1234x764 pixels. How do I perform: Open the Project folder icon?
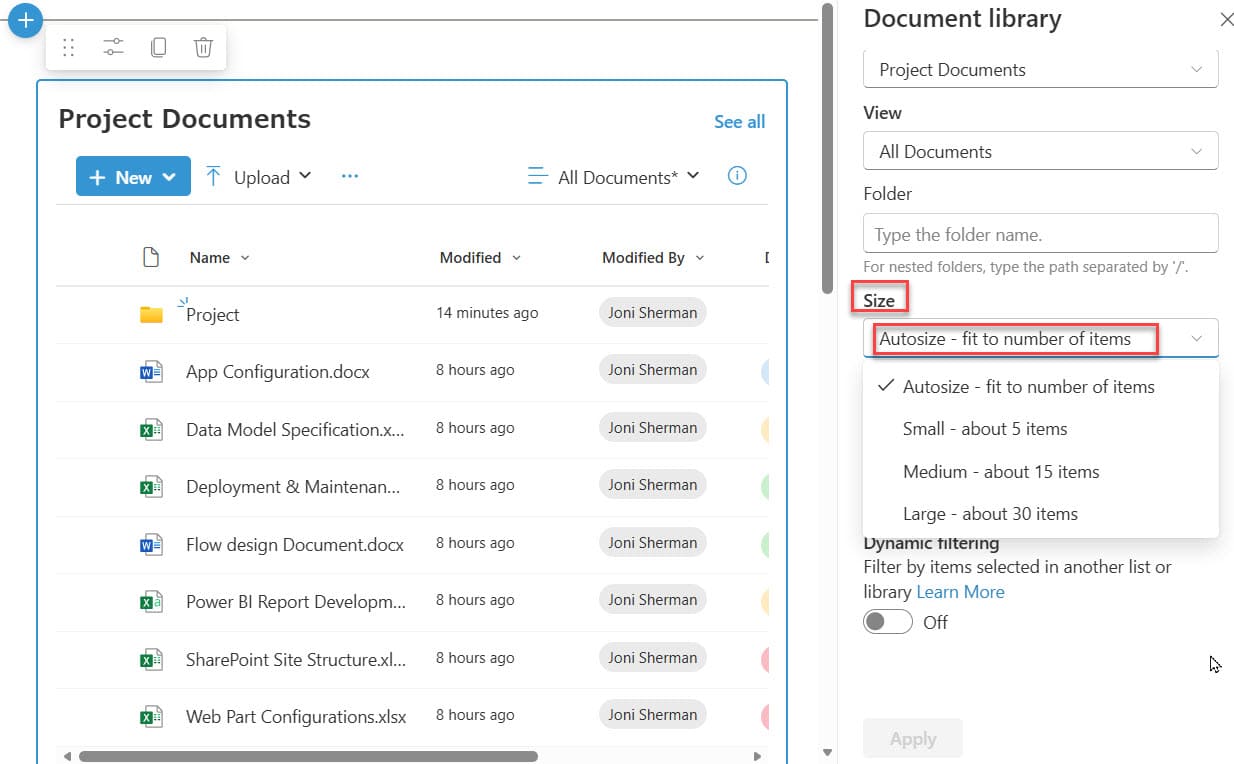pos(150,312)
